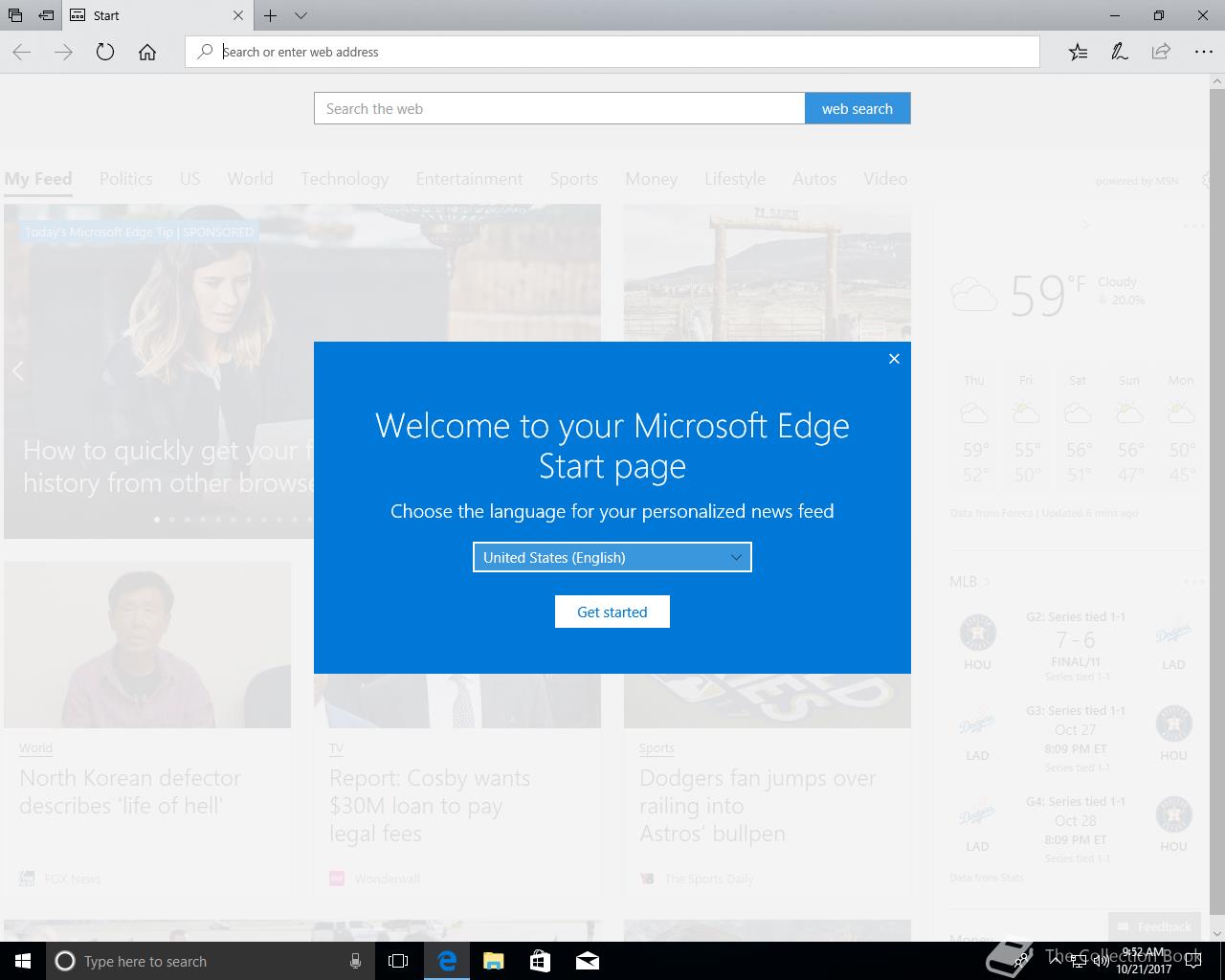The height and width of the screenshot is (980, 1225).
Task: Click the Forward navigation arrow
Action: (64, 53)
